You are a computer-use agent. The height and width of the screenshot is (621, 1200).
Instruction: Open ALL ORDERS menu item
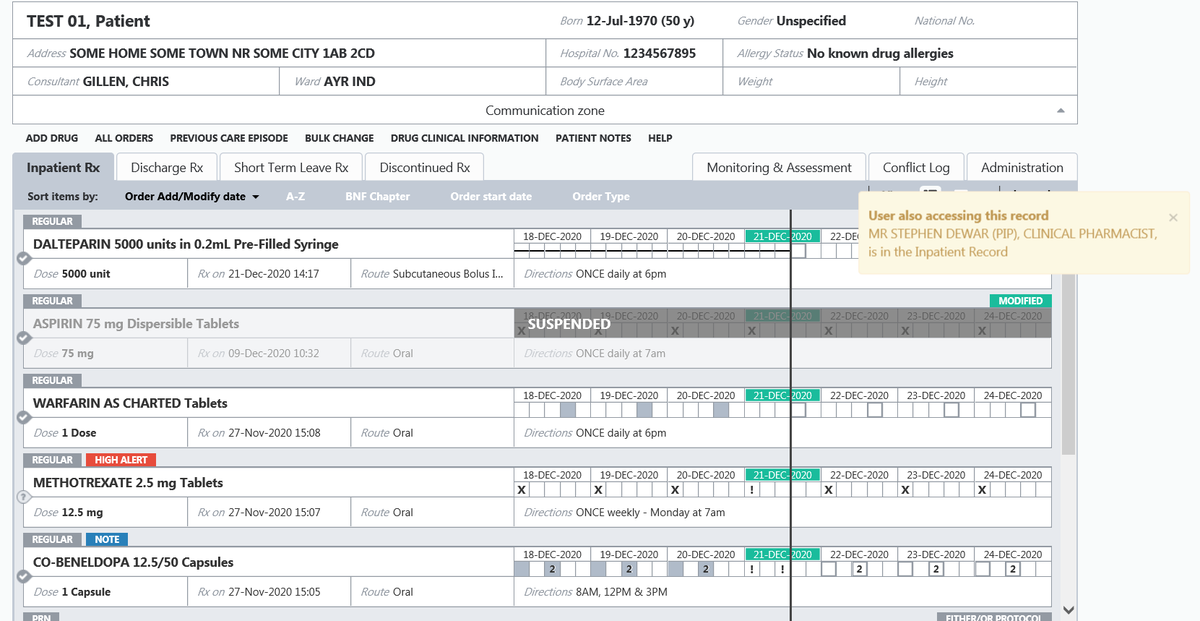[124, 138]
